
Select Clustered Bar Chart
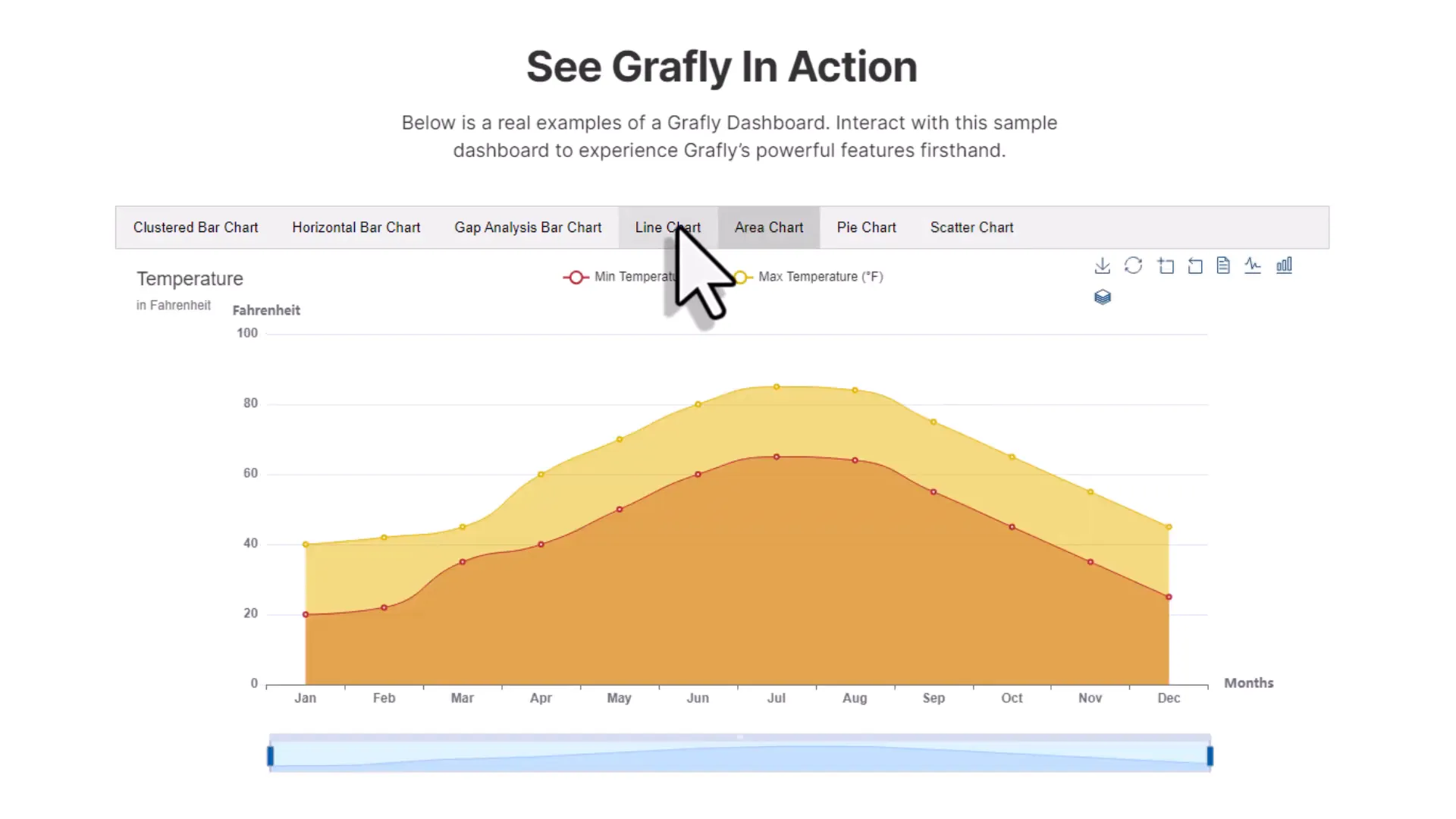pyautogui.click(x=195, y=227)
